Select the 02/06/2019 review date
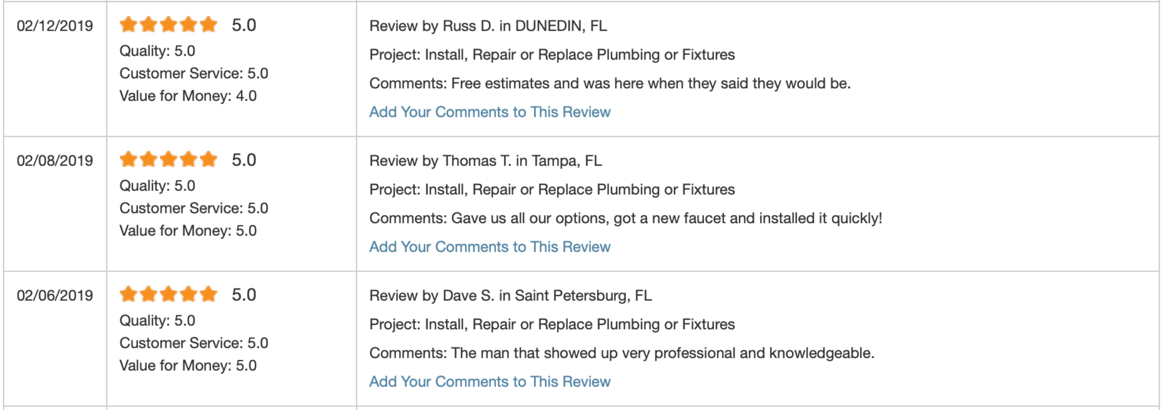This screenshot has height=410, width=1162. (x=55, y=296)
